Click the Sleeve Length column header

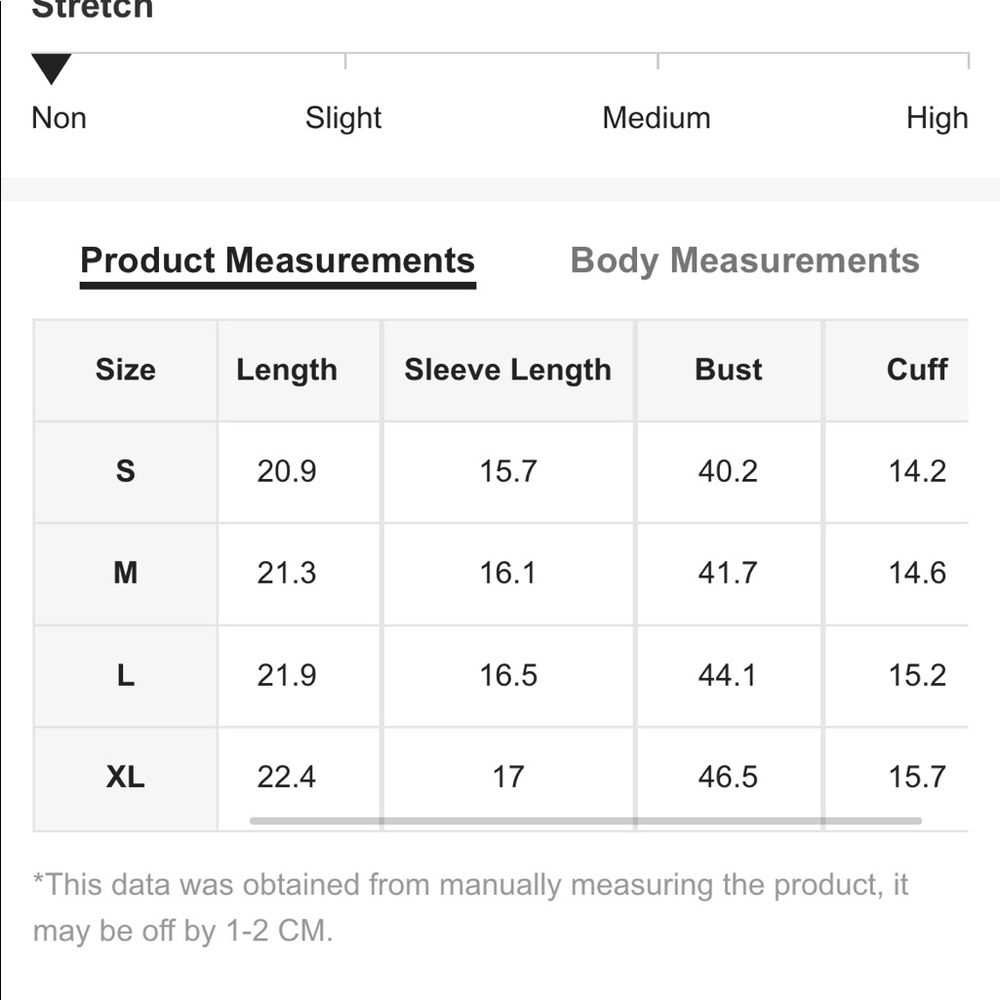point(507,370)
